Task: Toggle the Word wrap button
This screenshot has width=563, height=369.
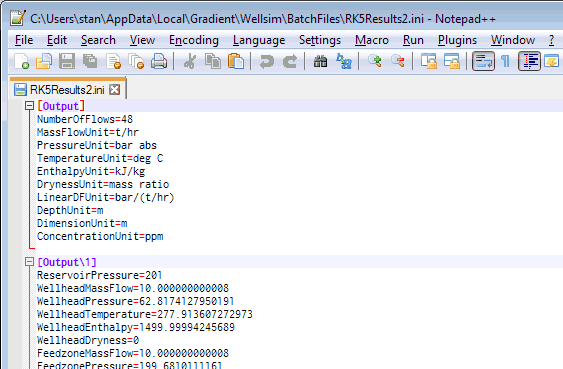Action: tap(483, 61)
